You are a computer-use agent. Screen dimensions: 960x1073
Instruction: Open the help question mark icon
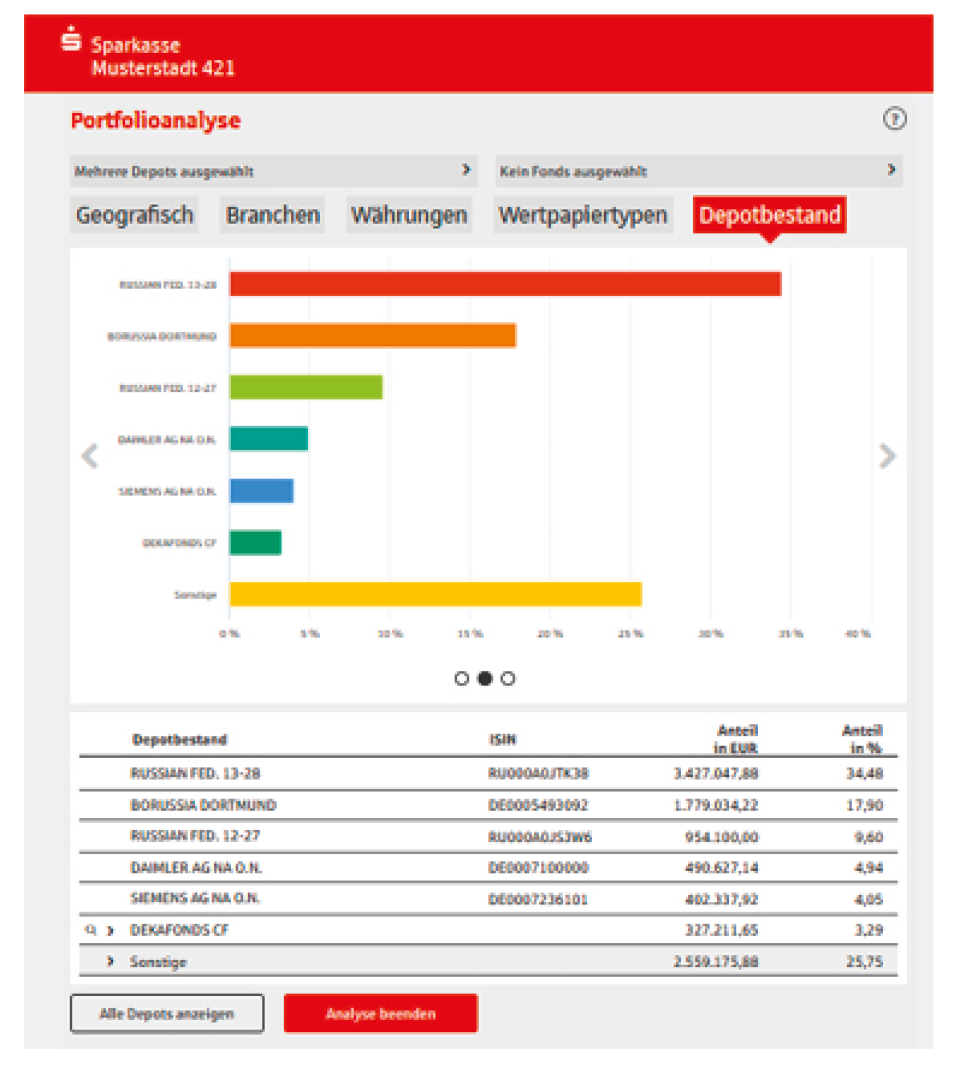point(894,119)
